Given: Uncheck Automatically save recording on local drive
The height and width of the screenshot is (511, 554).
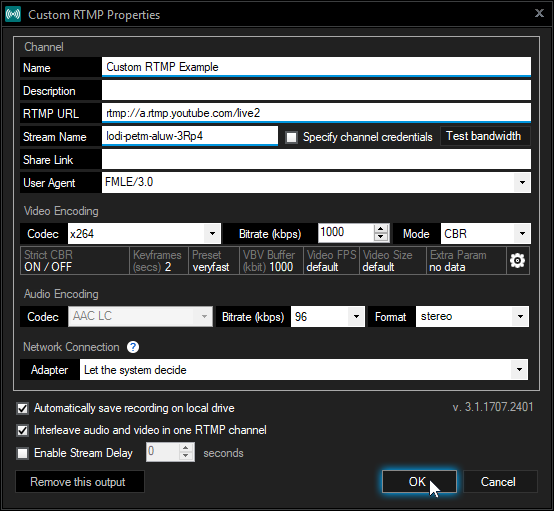Looking at the screenshot, I should pyautogui.click(x=23, y=409).
